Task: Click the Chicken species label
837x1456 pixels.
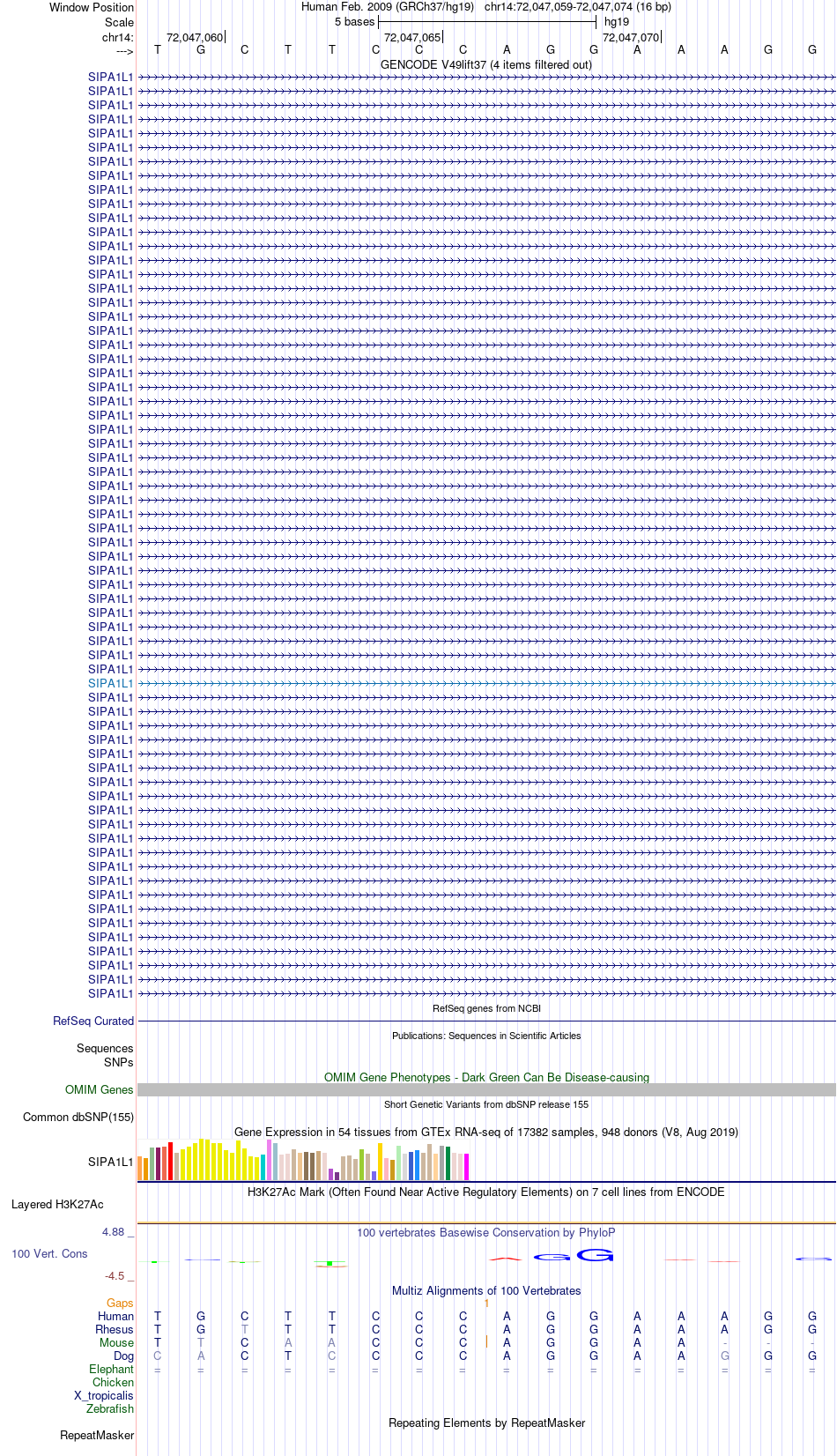Action: coord(113,1382)
